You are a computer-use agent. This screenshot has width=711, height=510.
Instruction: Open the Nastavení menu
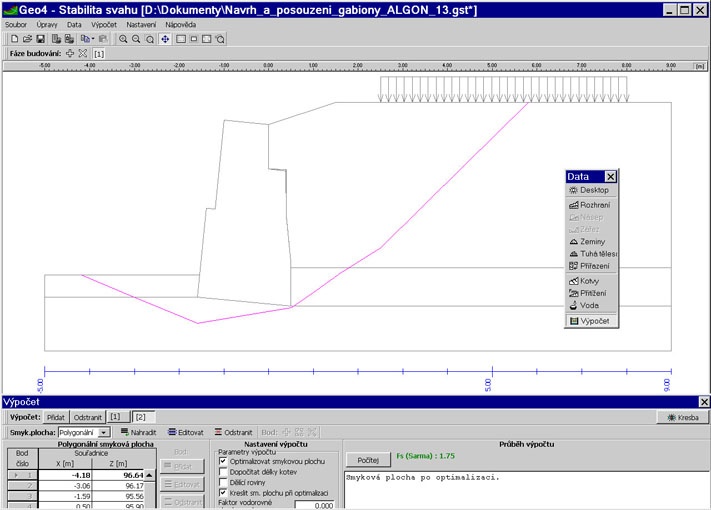pos(141,24)
